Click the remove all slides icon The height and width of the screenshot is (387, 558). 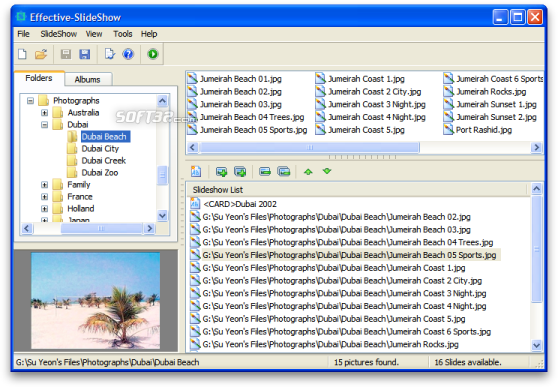[284, 172]
